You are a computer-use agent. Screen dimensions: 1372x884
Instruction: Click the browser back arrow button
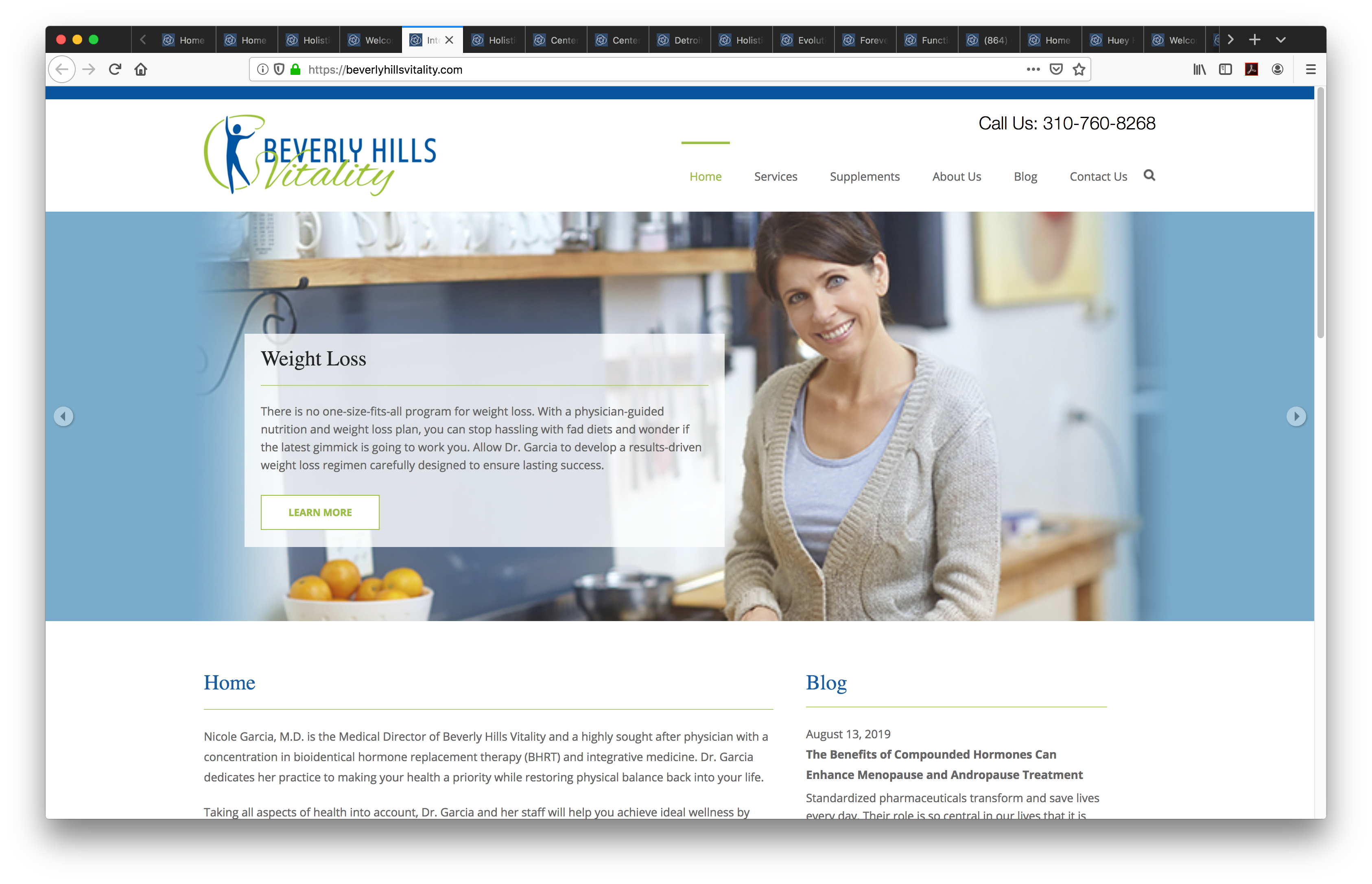pos(62,70)
